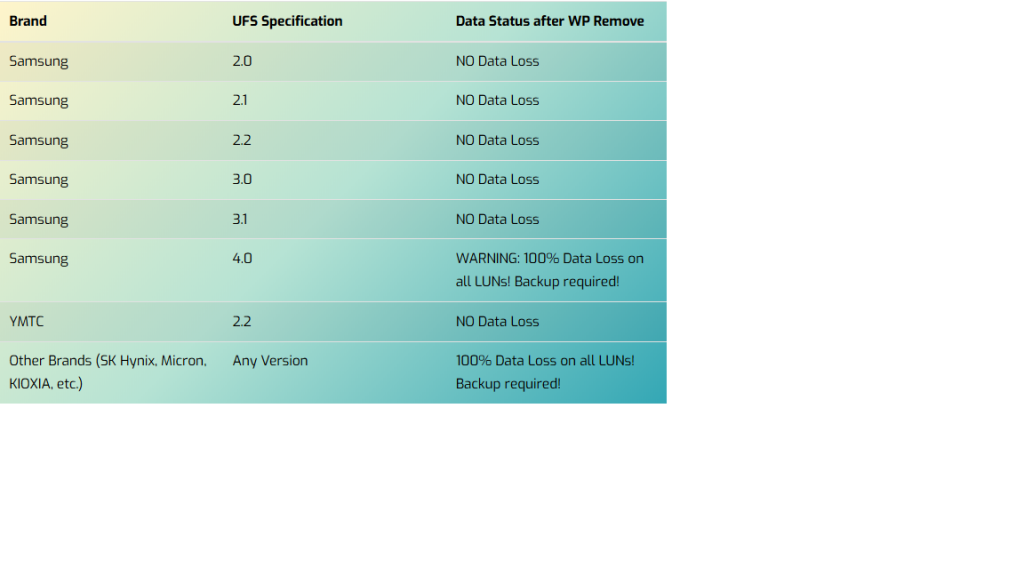Select NO Data Loss in the Samsung 2.1 row

pos(498,100)
